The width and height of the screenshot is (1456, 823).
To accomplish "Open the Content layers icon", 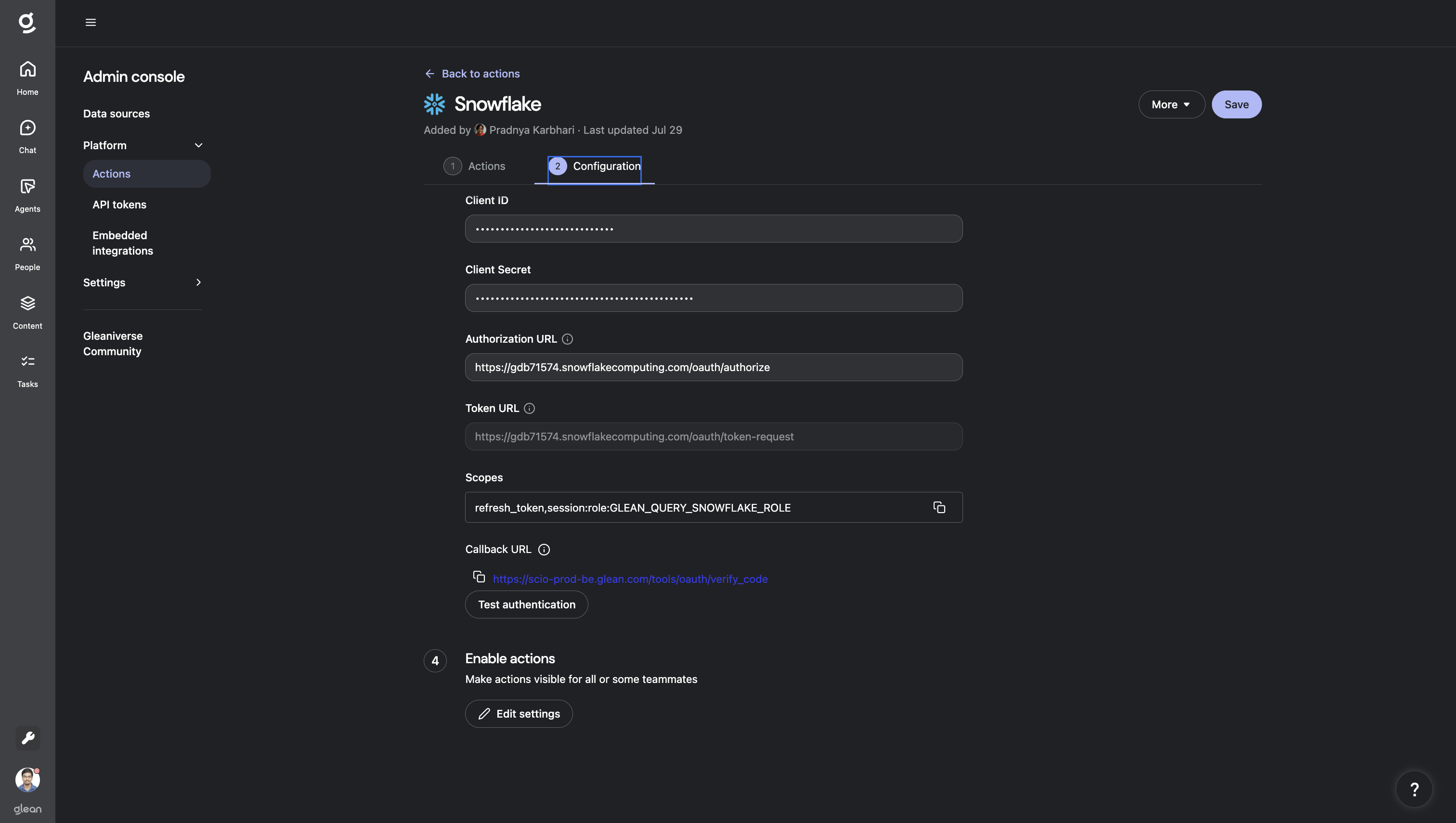I will pos(27,304).
